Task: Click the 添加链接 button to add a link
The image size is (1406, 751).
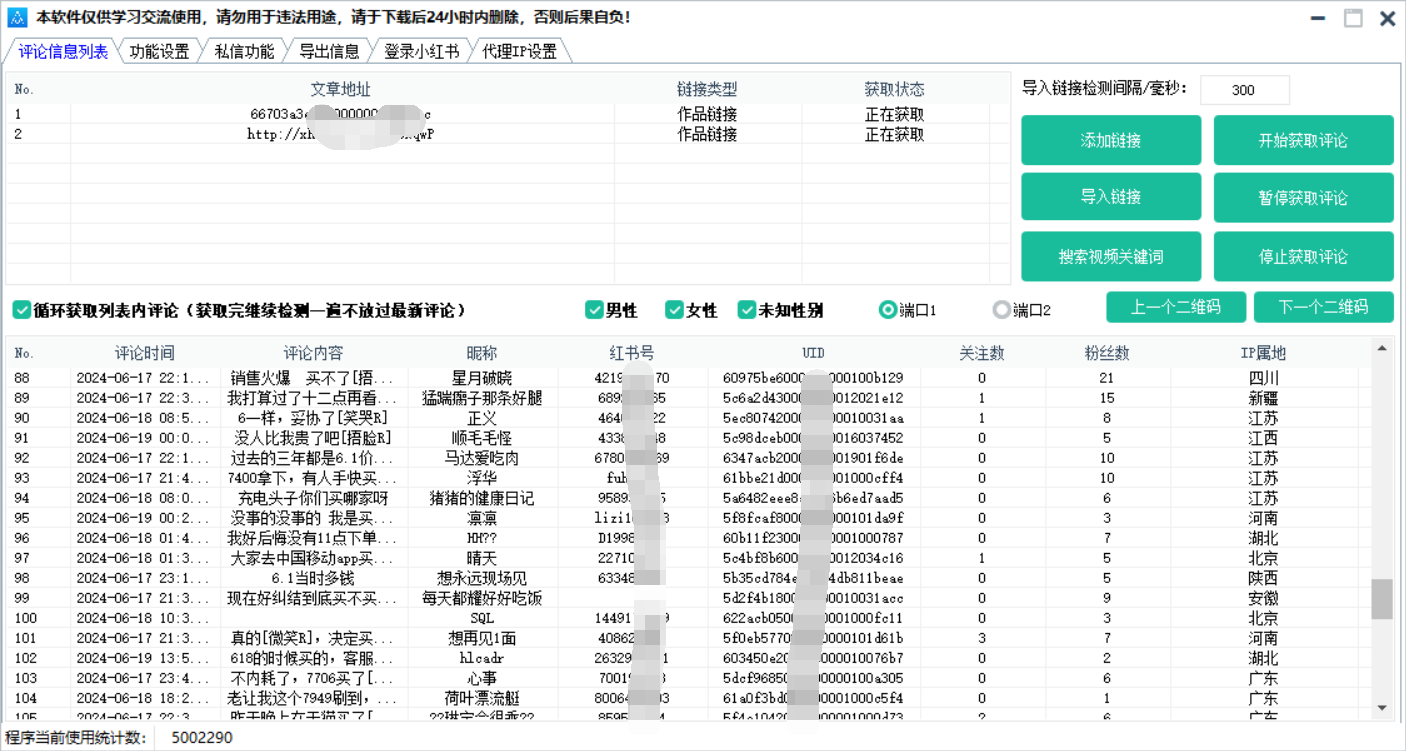Action: (x=1111, y=140)
